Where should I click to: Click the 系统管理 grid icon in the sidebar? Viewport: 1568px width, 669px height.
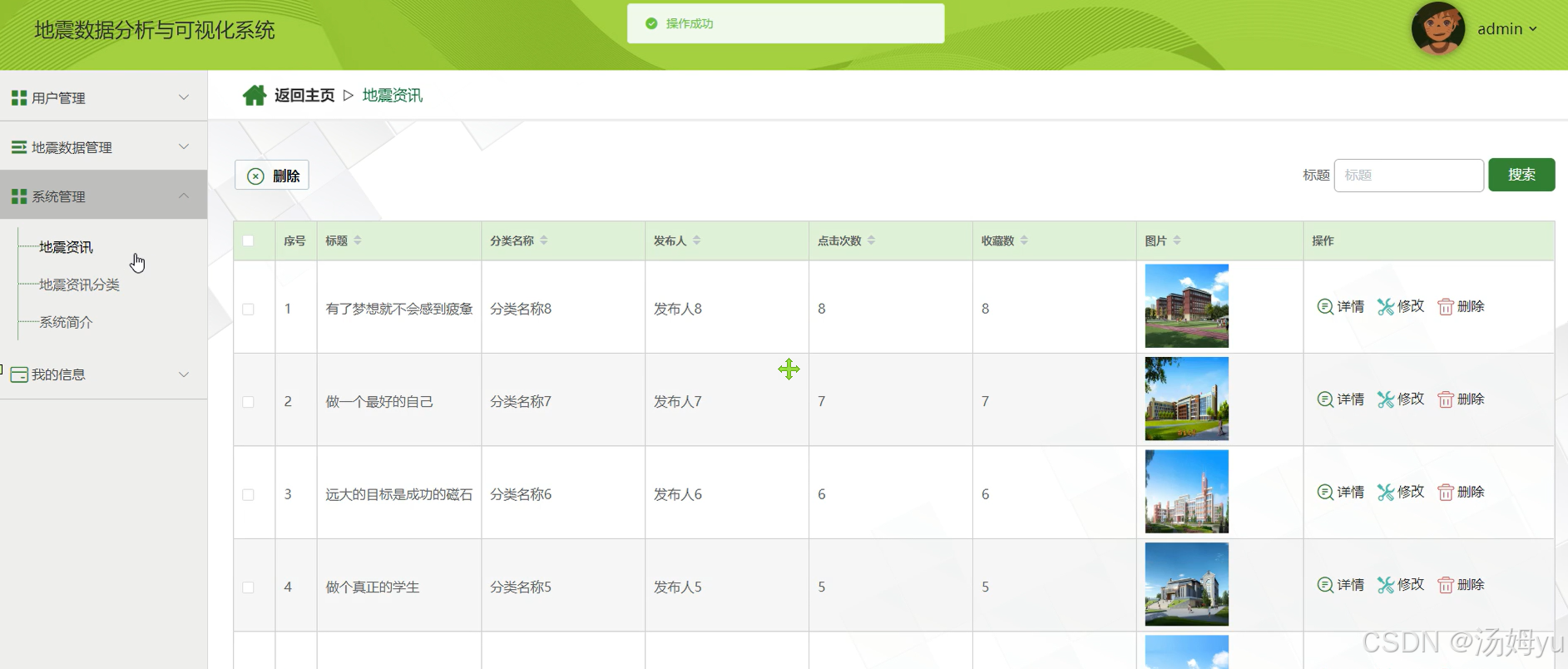tap(19, 196)
